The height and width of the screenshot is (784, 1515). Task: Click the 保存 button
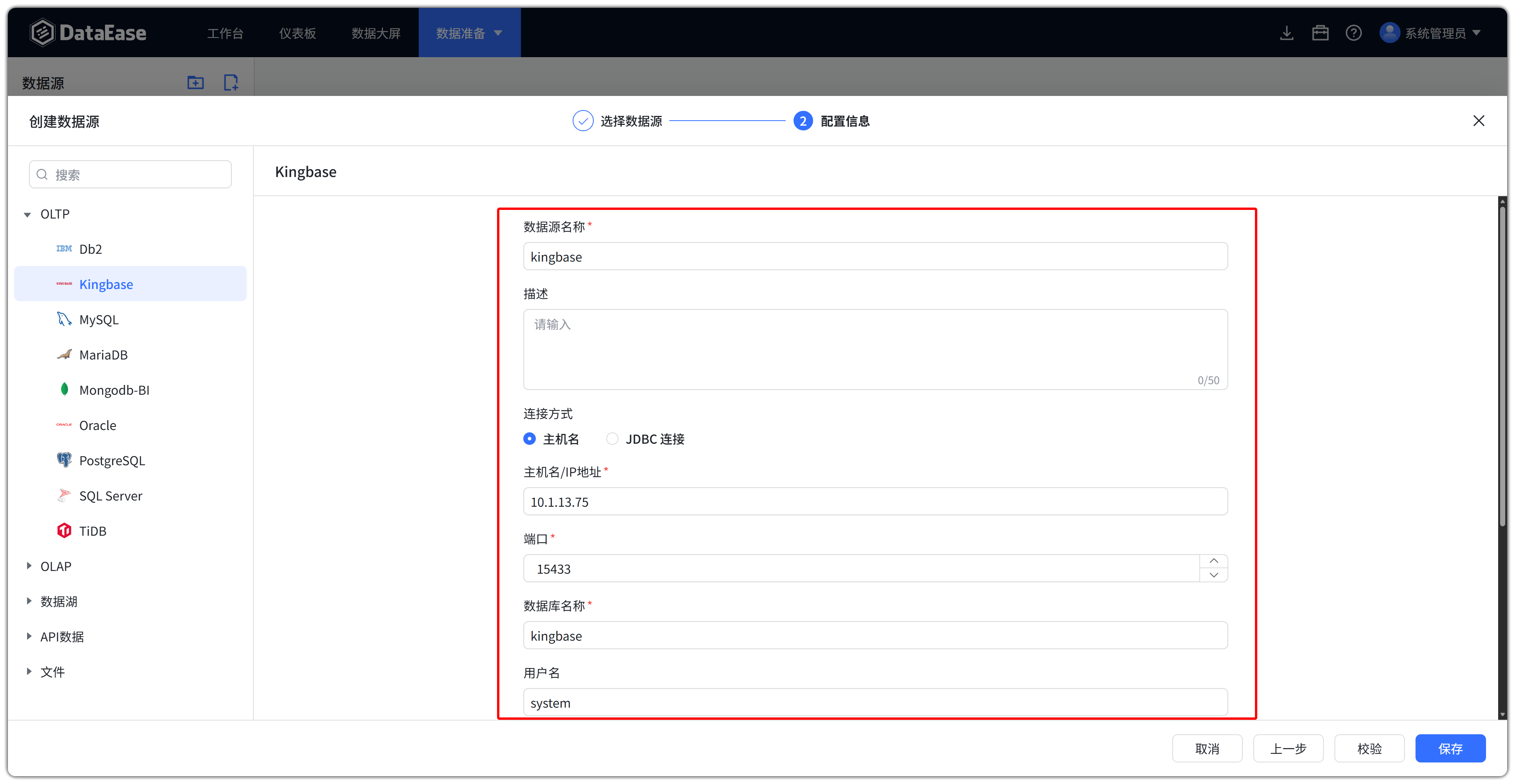[1450, 749]
